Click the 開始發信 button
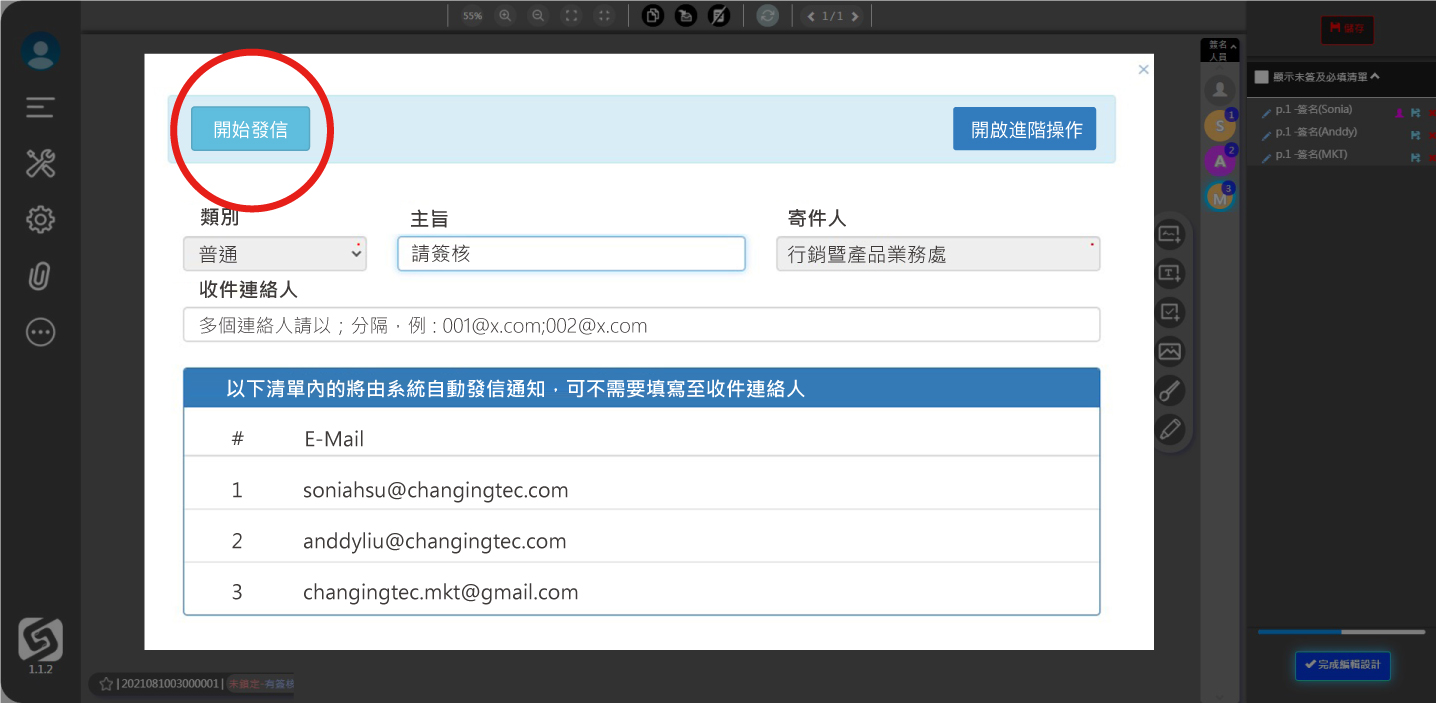The width and height of the screenshot is (1436, 703). click(x=250, y=129)
